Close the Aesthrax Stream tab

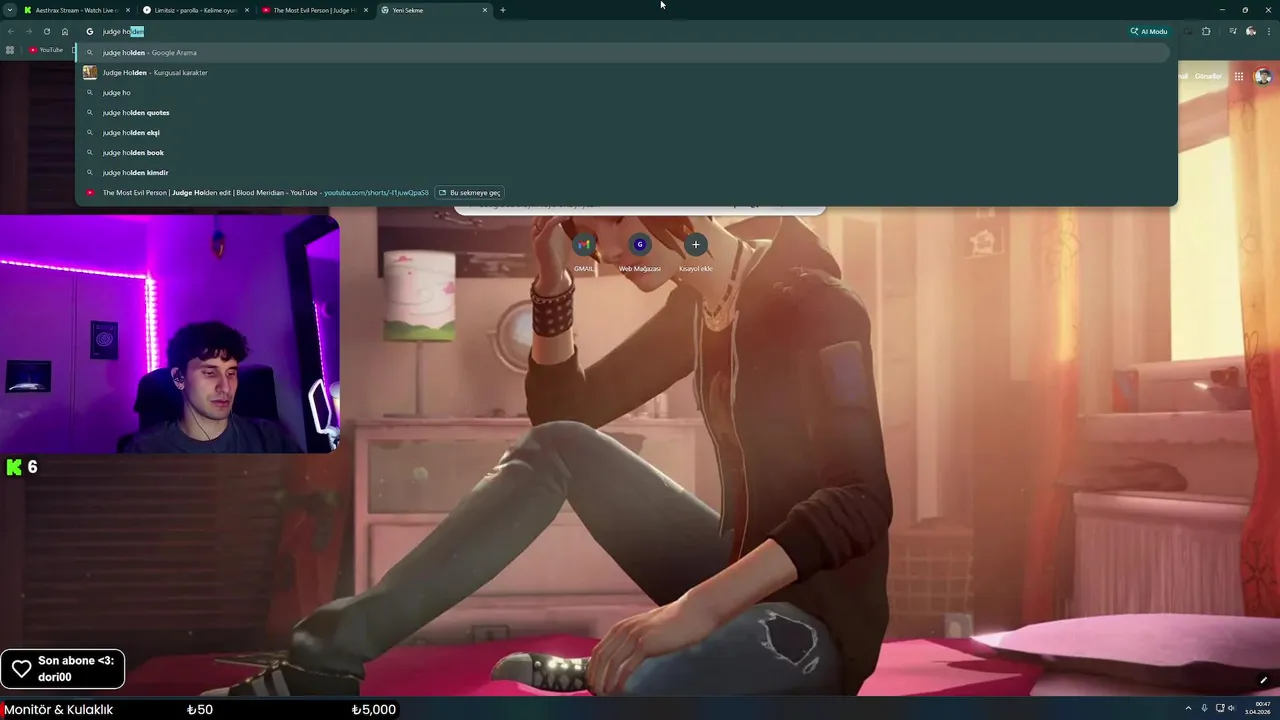(x=126, y=10)
